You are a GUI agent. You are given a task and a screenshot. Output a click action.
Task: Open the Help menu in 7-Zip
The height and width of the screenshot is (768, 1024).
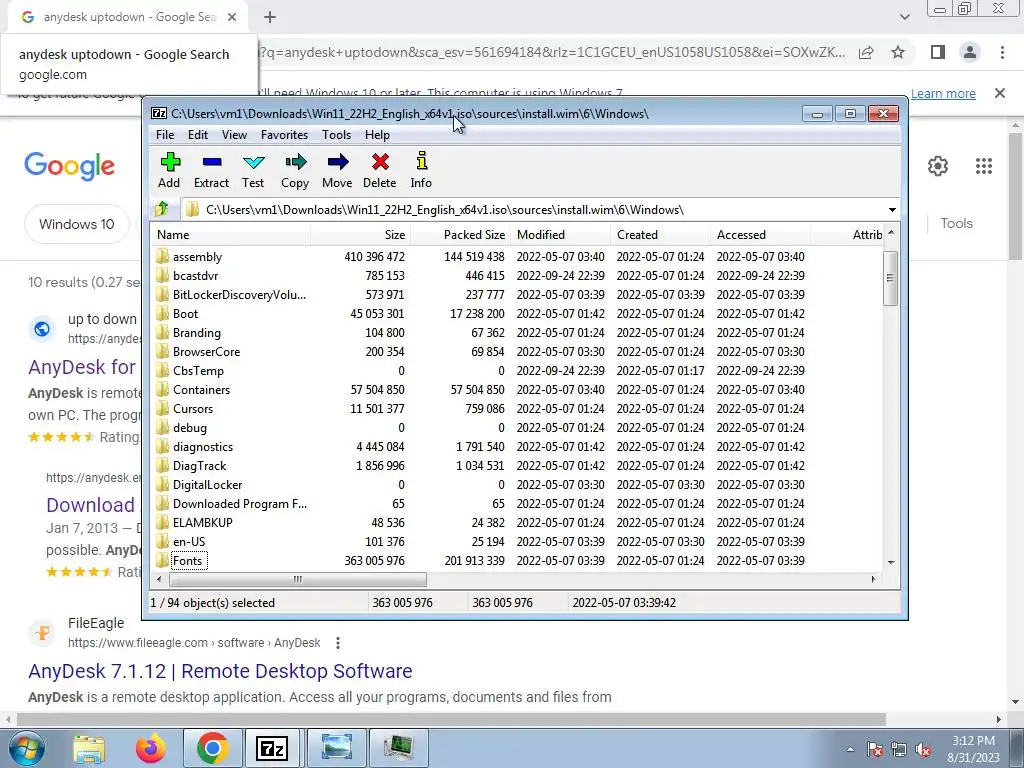pos(377,135)
